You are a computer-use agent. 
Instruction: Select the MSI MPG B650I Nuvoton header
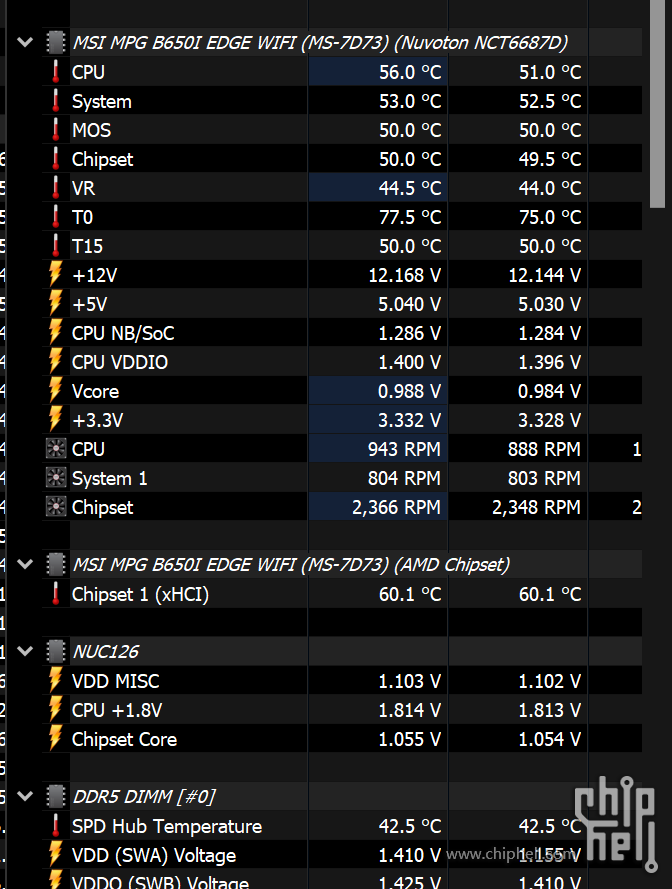[x=320, y=43]
